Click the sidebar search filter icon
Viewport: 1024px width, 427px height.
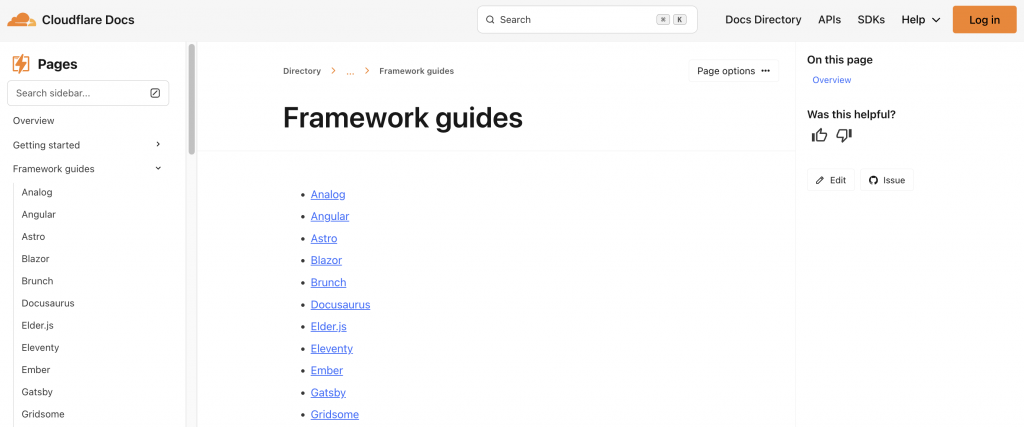coord(155,93)
